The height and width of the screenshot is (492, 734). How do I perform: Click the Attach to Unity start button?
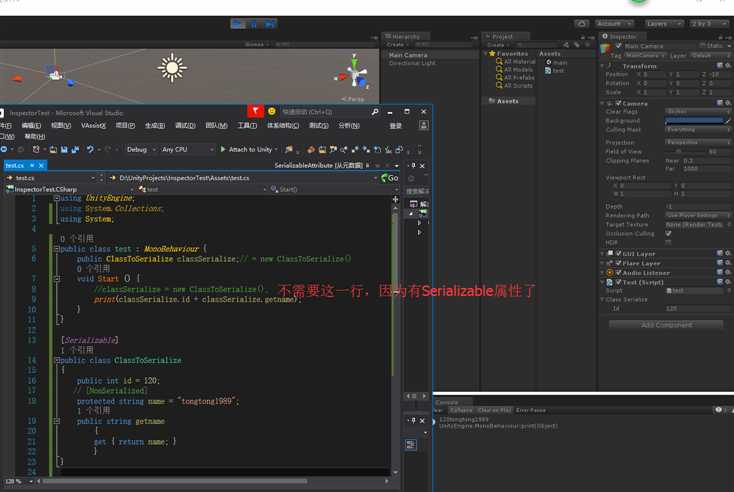(x=248, y=149)
